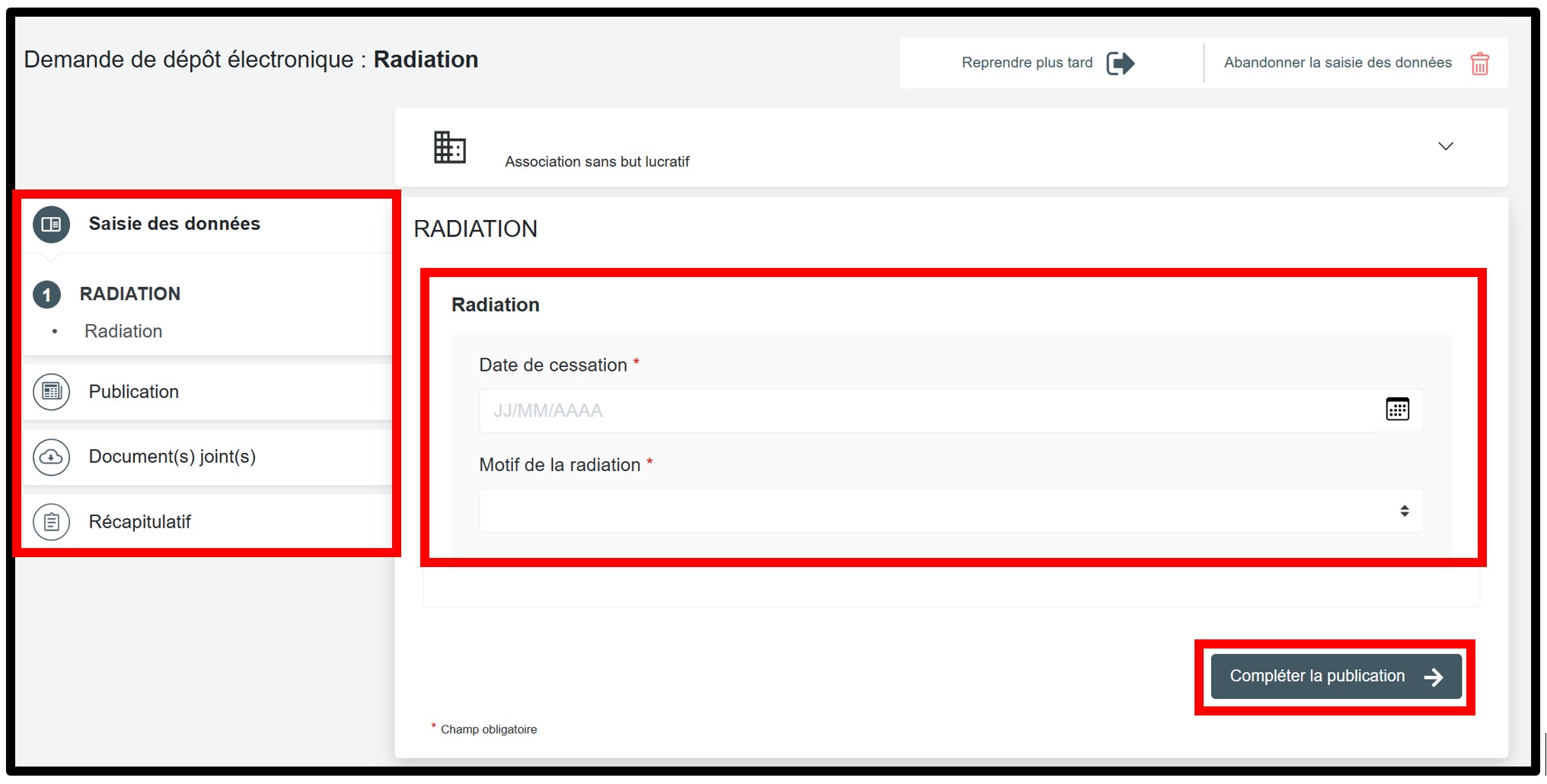Focus the Date de cessation input field
Viewport: 1547px width, 784px height.
(925, 411)
